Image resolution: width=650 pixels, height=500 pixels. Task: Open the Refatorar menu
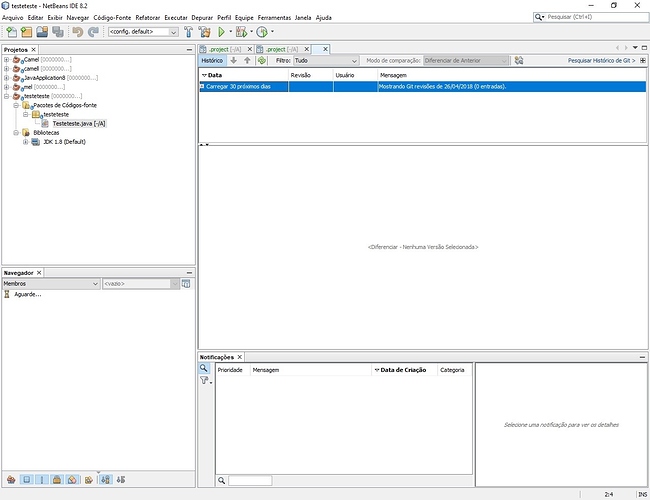pyautogui.click(x=148, y=17)
